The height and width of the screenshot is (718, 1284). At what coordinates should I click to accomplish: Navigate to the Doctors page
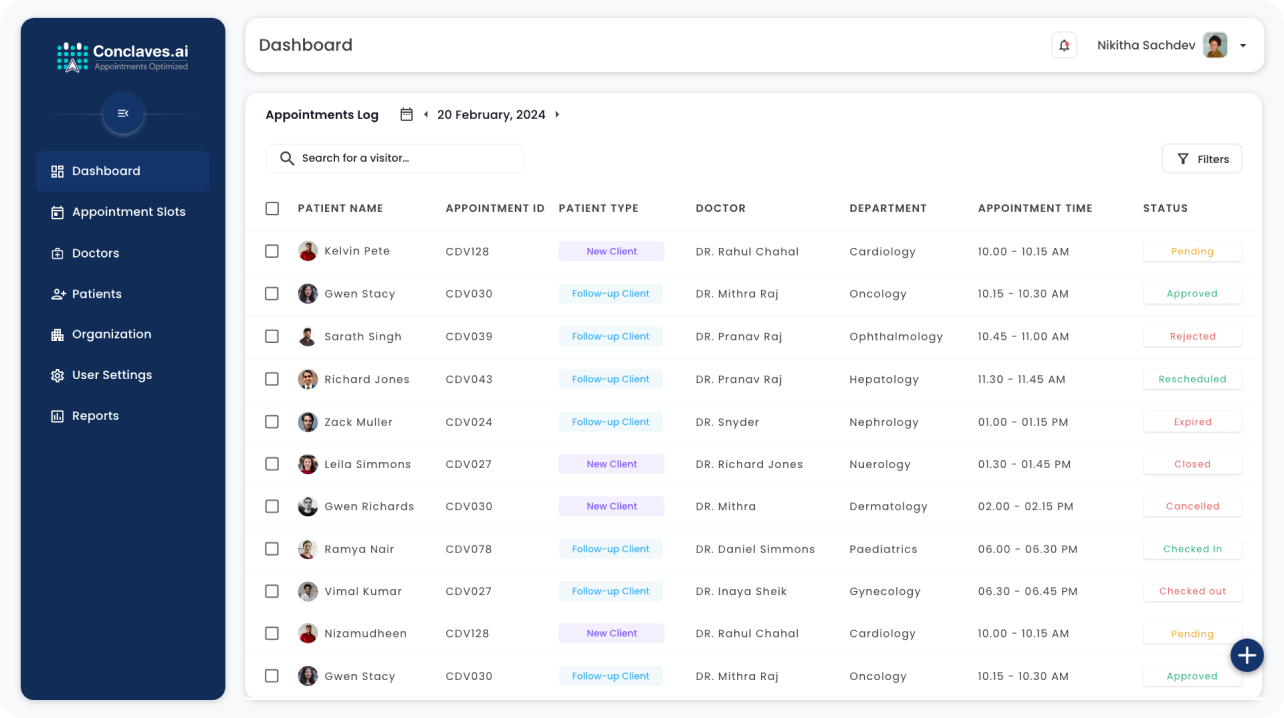[x=95, y=254]
